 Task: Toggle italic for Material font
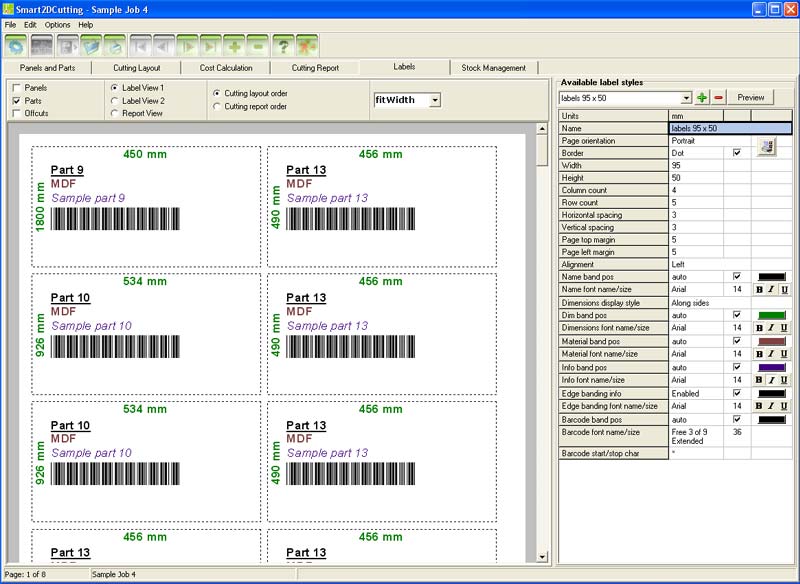(771, 354)
